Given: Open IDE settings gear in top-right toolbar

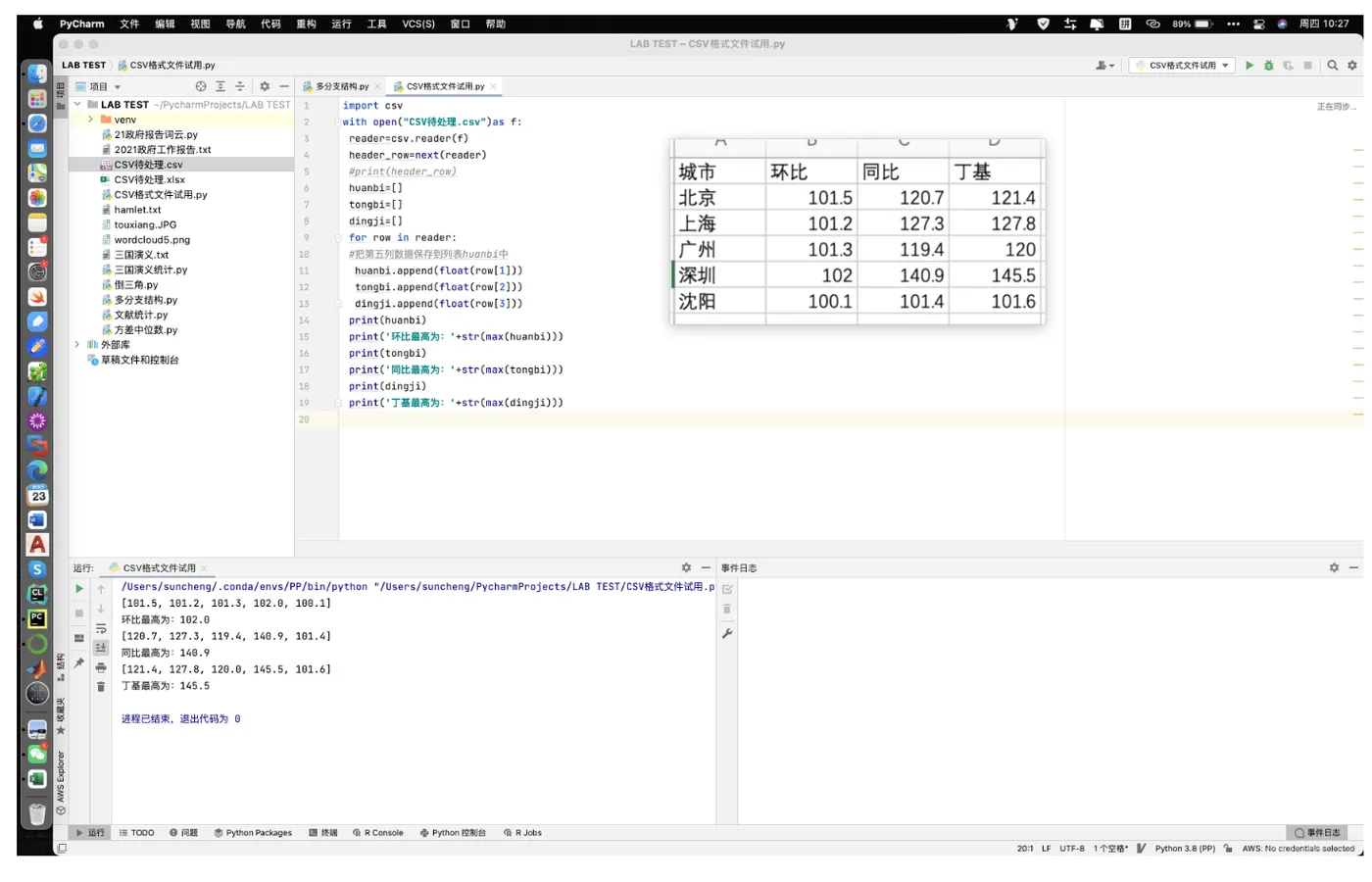Looking at the screenshot, I should click(x=1352, y=66).
